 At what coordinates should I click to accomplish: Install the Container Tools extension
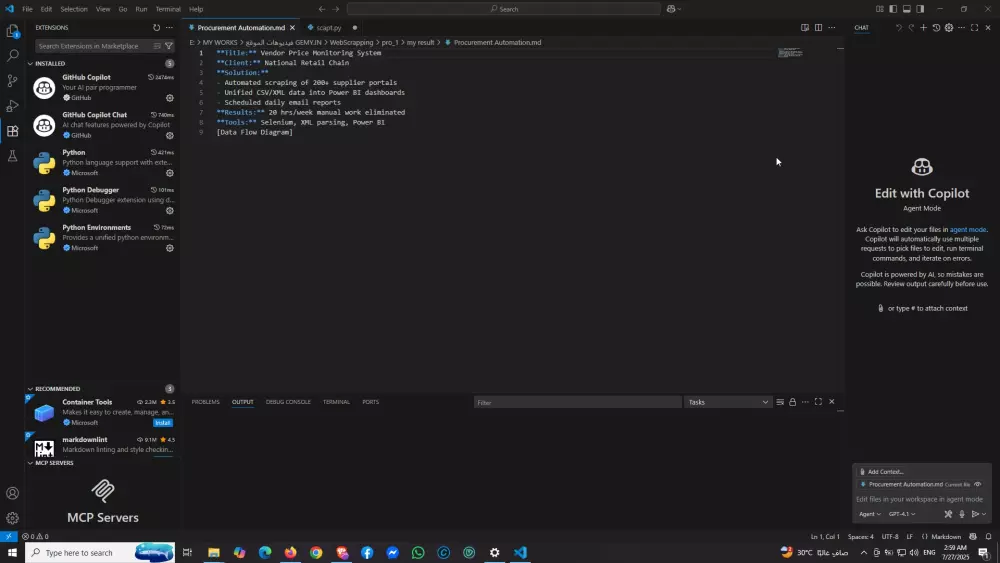point(163,423)
